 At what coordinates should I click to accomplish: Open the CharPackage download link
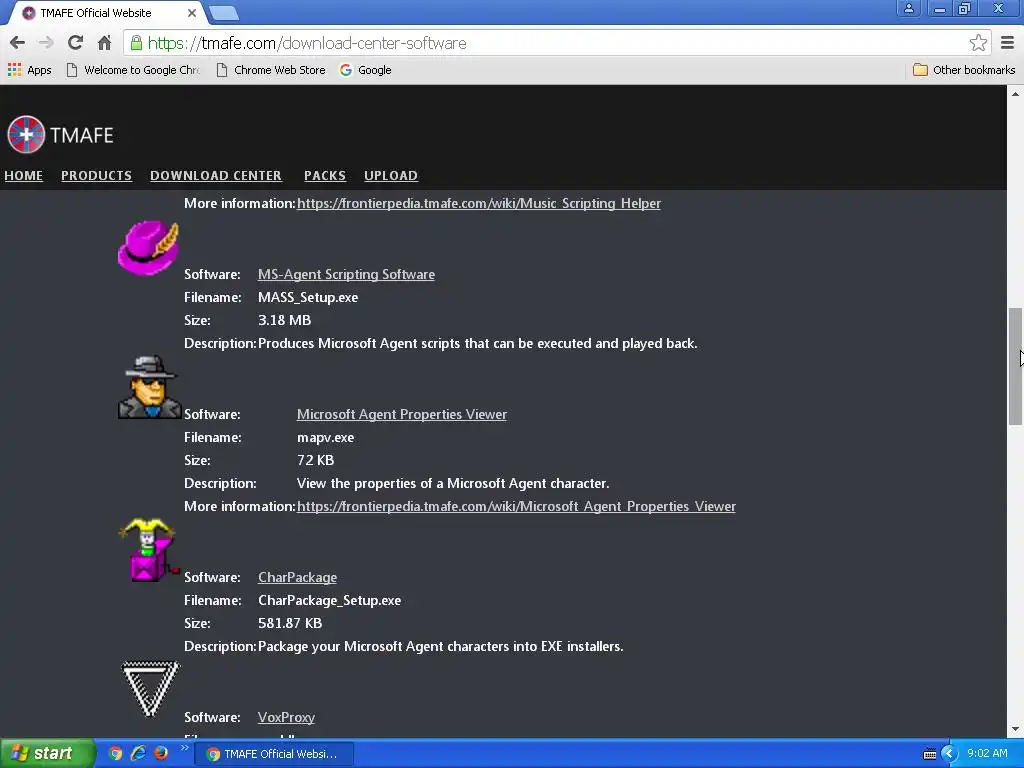(297, 577)
